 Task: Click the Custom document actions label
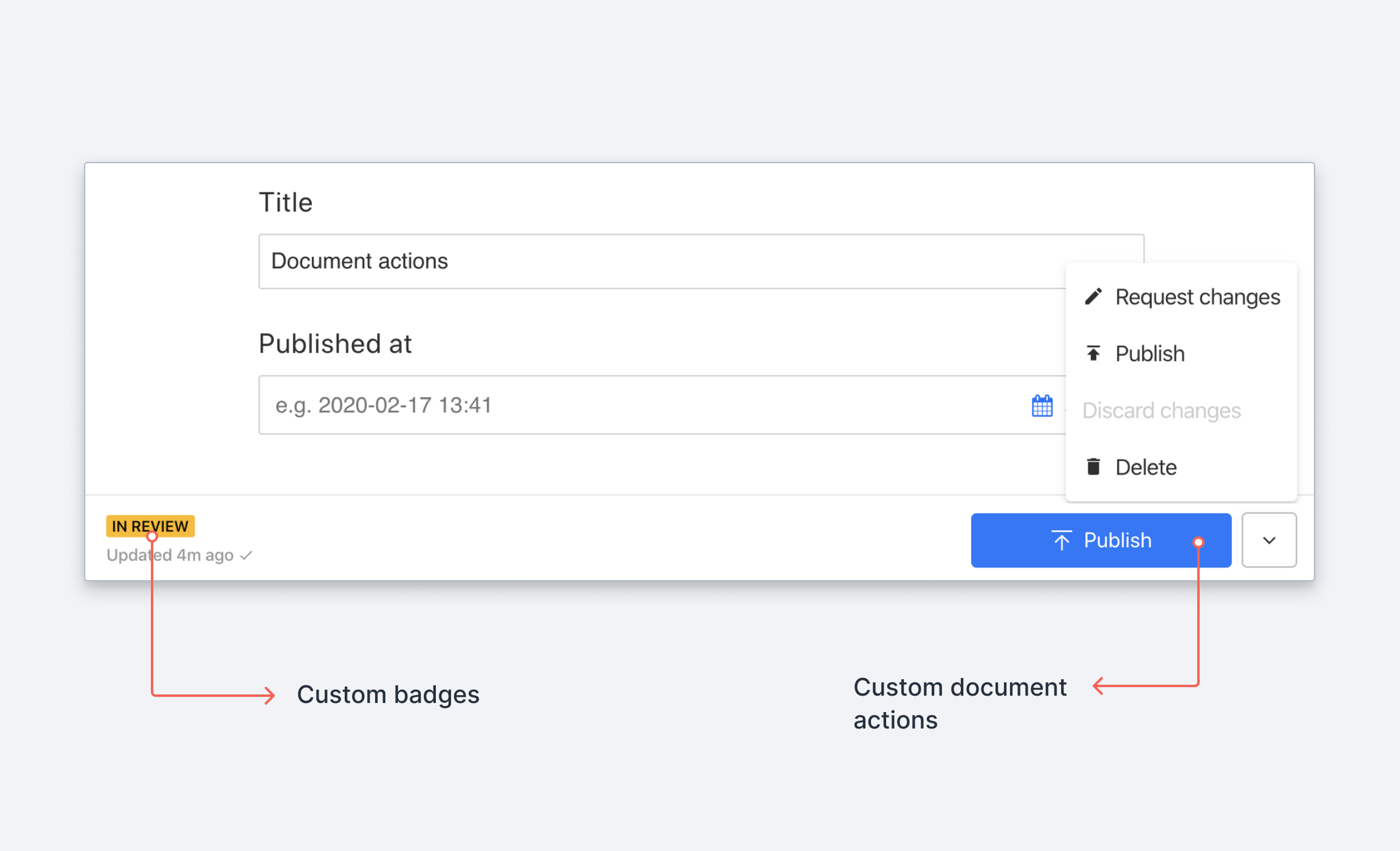coord(959,703)
